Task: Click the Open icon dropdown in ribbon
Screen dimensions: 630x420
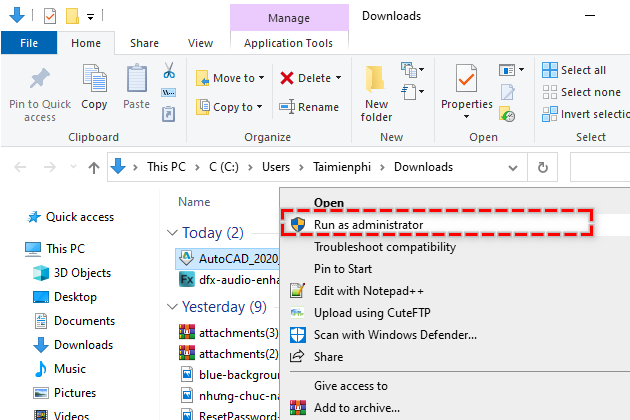Action: point(511,70)
